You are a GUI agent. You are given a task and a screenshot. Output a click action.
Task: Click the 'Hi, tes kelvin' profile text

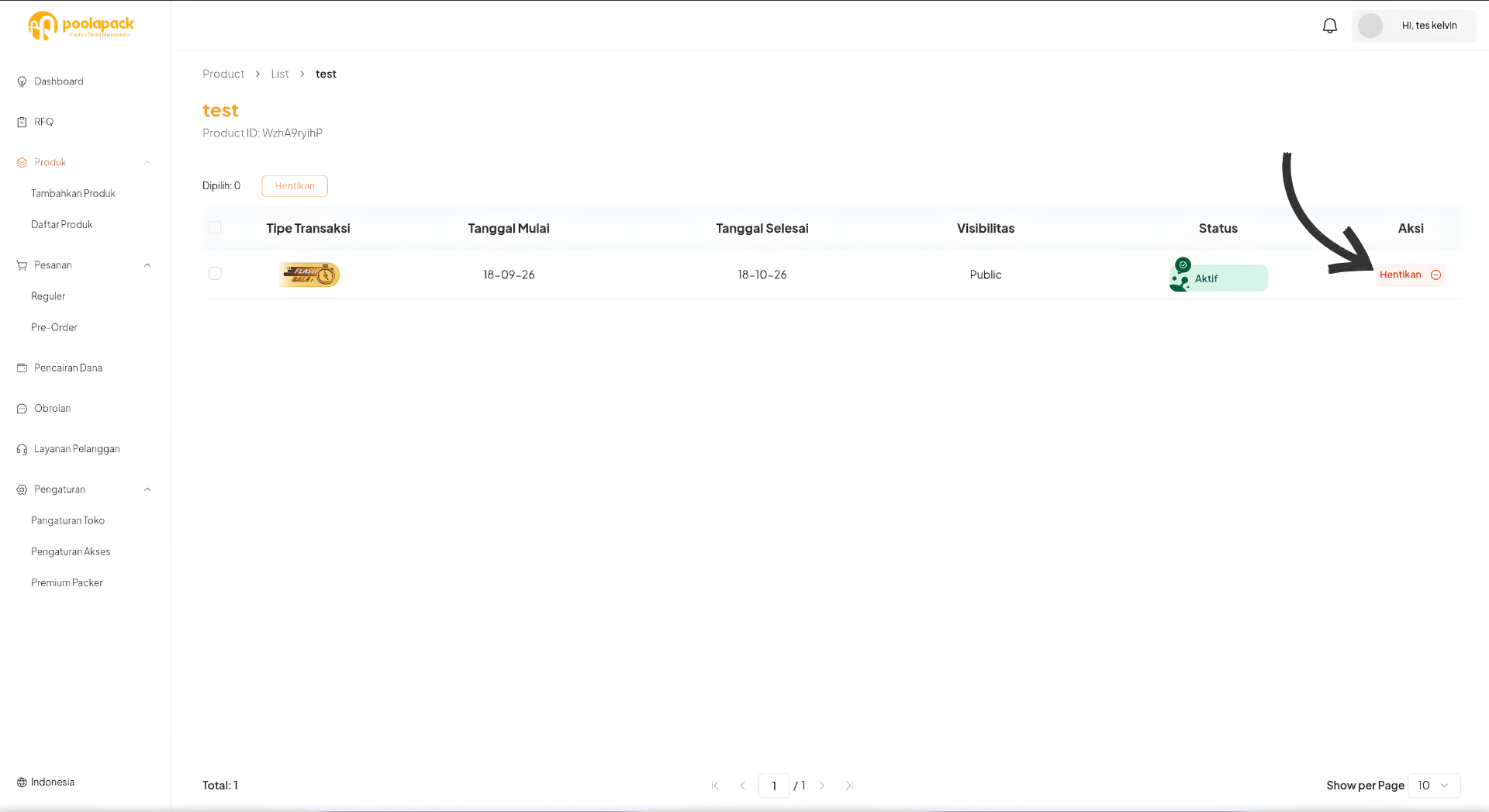point(1429,26)
